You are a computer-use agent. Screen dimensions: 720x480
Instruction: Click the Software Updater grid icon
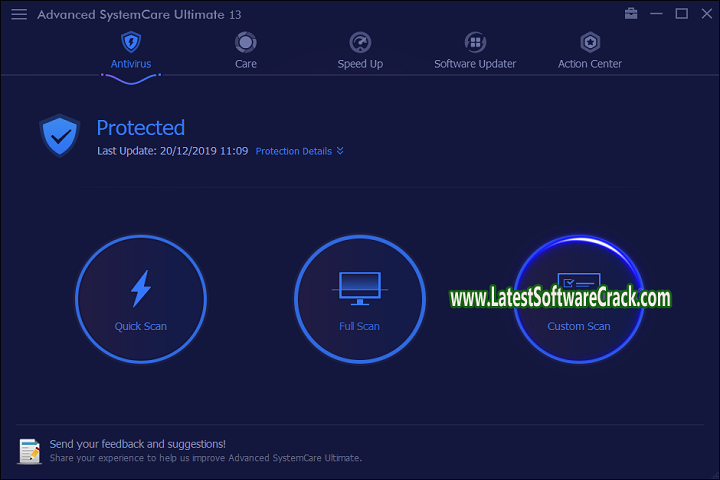point(475,42)
